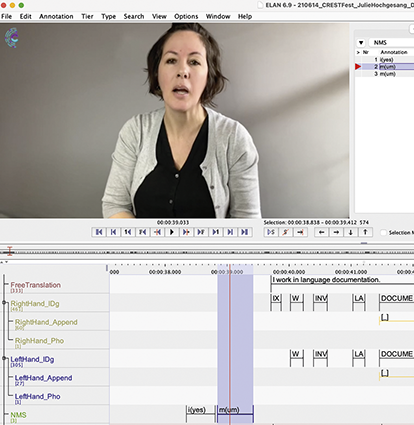Go to next annotation with right arrow
Viewport: 414px width, 425px height.
[336, 232]
